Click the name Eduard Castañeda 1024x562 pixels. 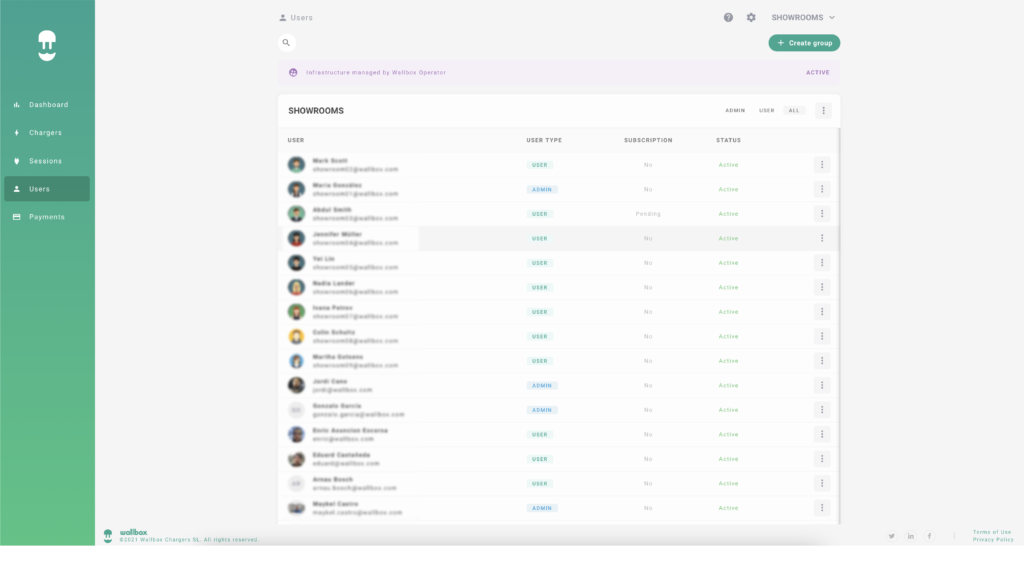341,455
